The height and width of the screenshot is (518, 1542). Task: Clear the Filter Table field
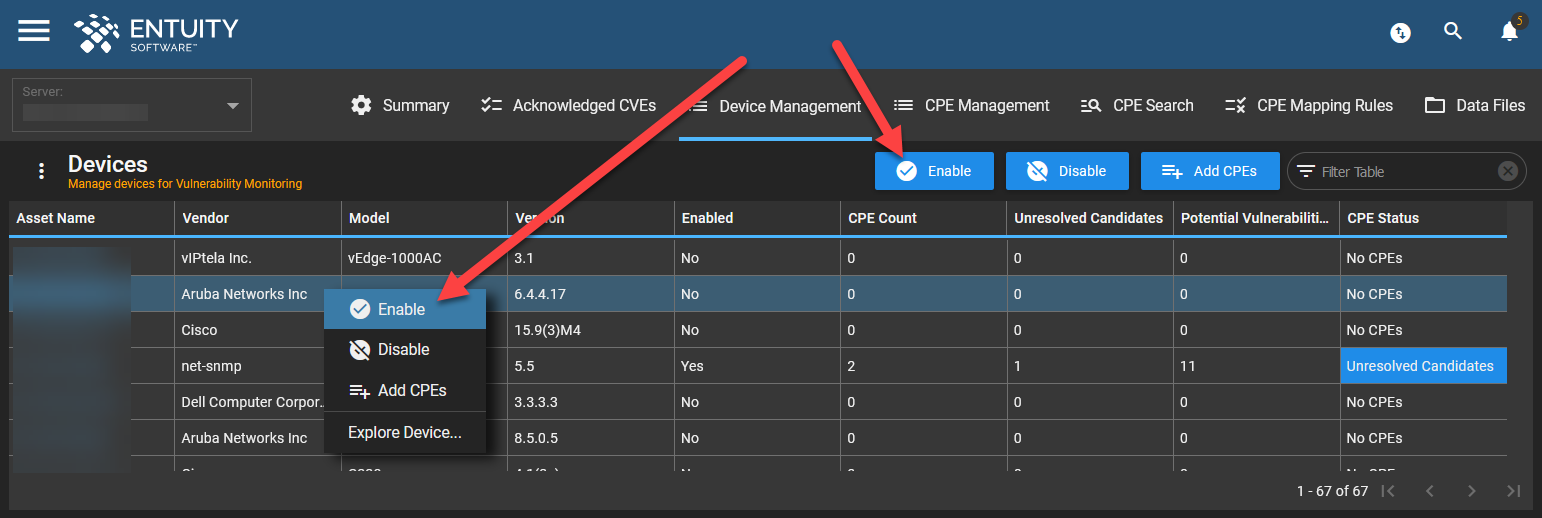coord(1507,171)
